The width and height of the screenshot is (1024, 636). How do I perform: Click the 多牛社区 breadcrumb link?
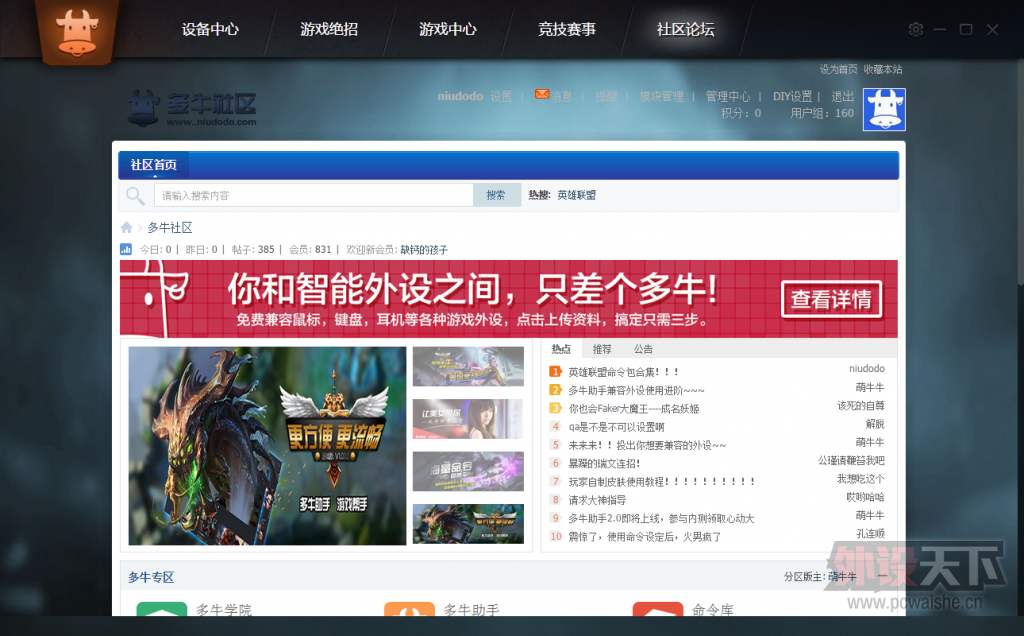pos(170,227)
